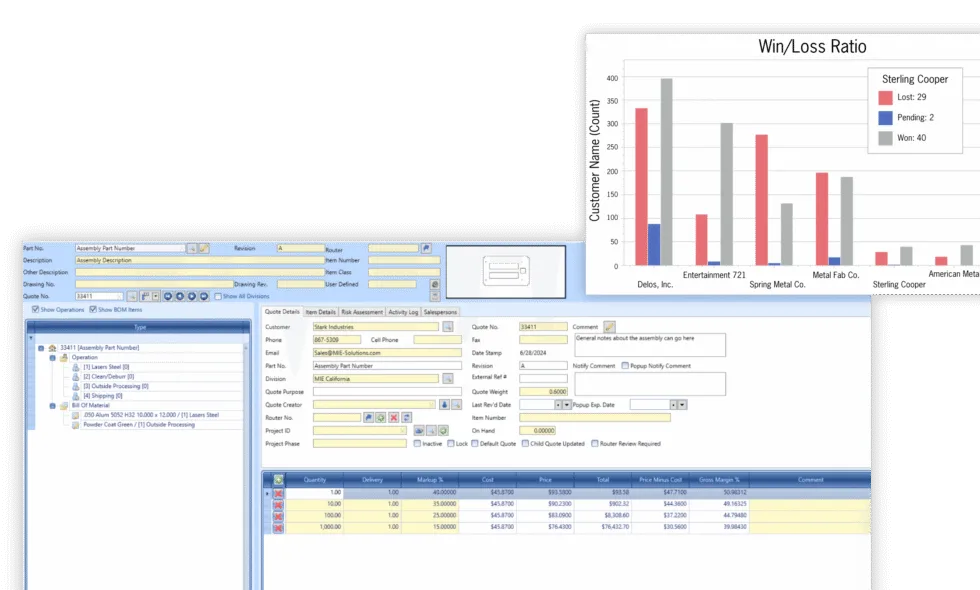Click the blue Pending legend swatch
Viewport: 980px width, 590px height.
(x=885, y=118)
